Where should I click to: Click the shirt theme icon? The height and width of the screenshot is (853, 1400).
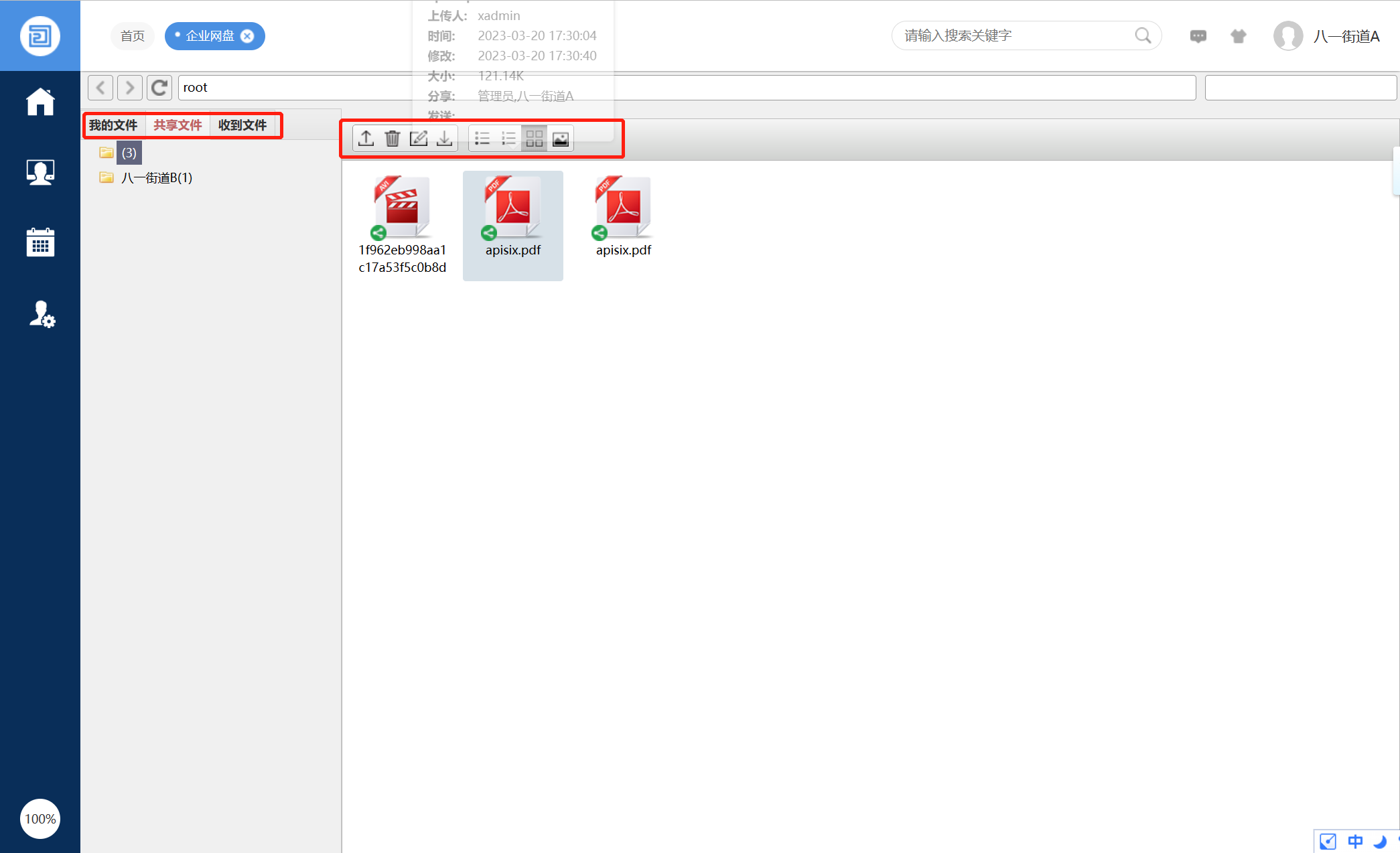1238,36
